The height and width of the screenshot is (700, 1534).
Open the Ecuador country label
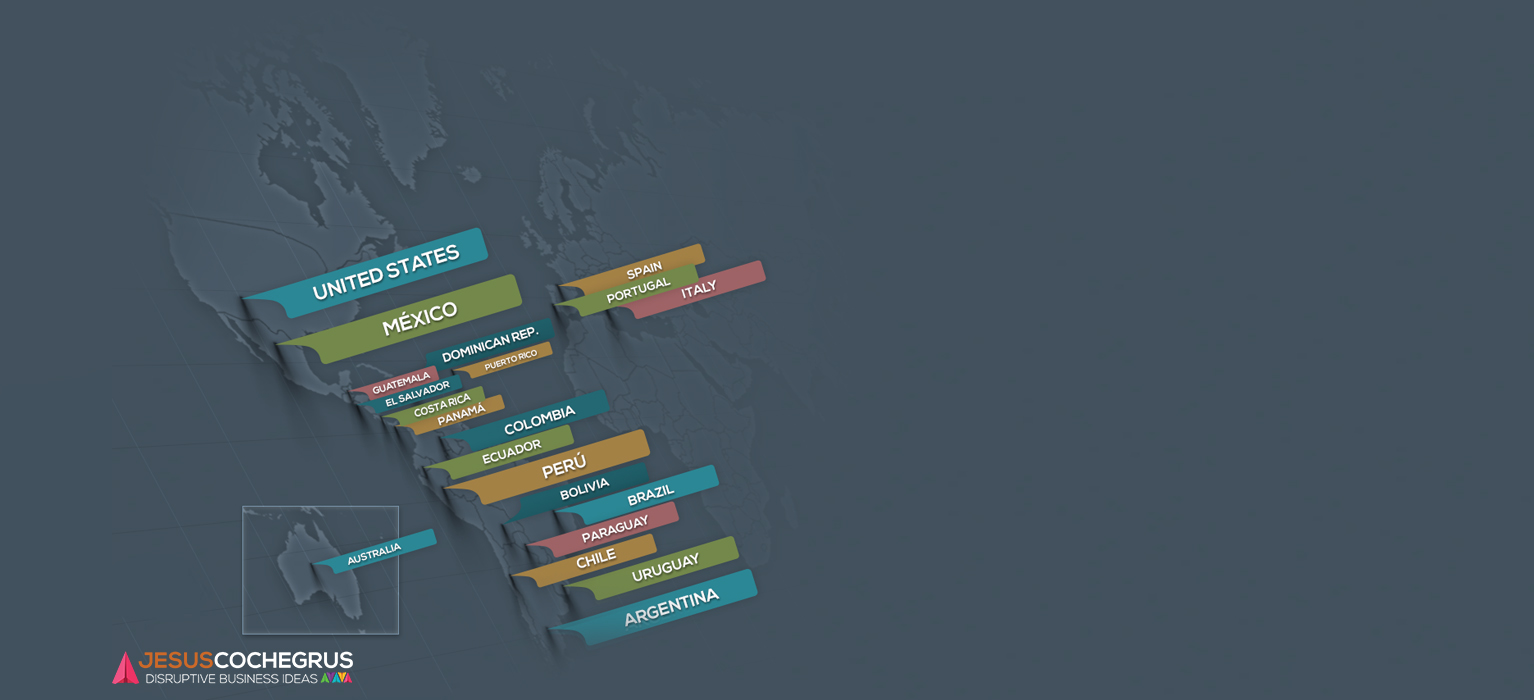511,451
